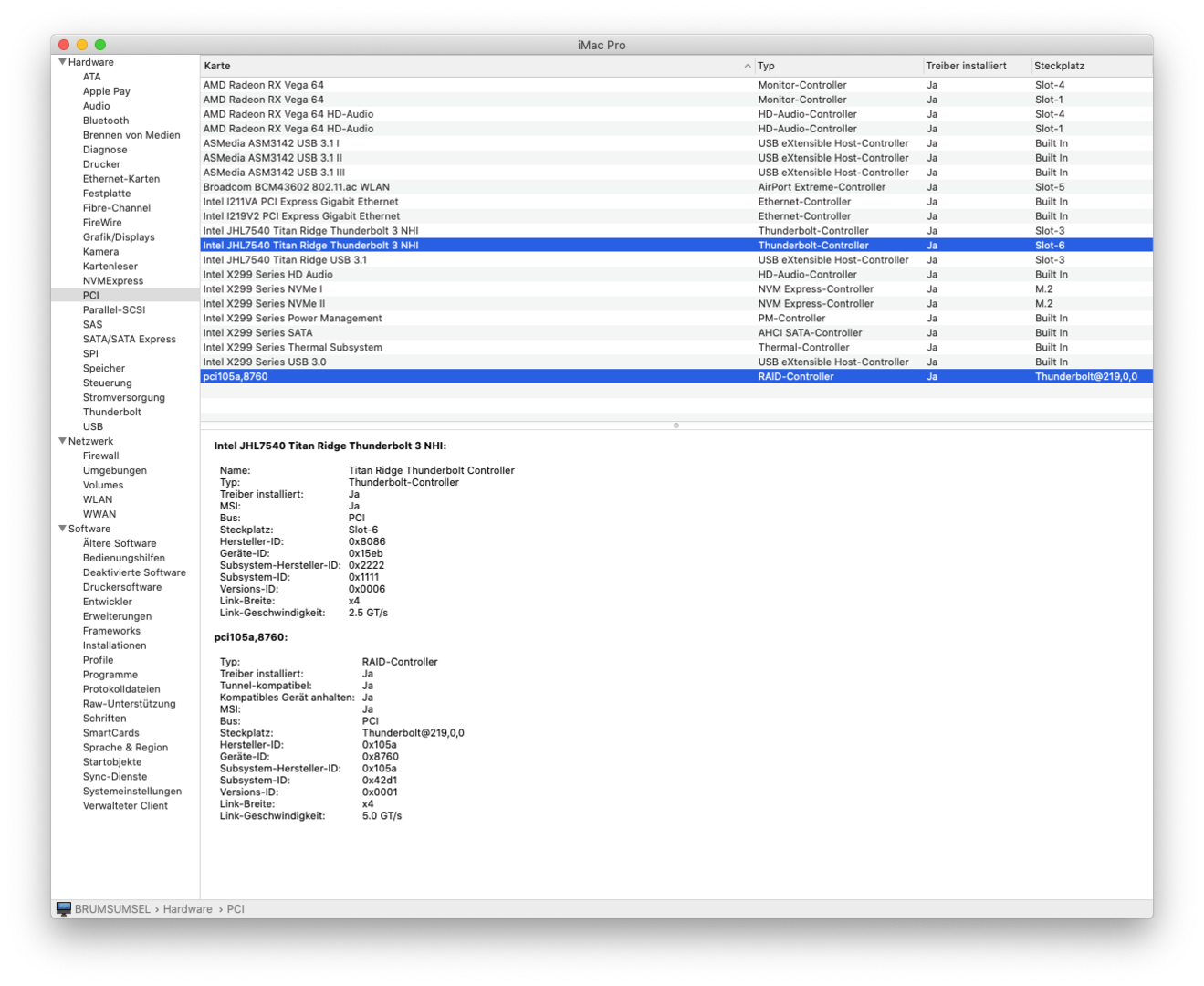1204x986 pixels.
Task: Click the Karte column sort arrow
Action: click(748, 66)
